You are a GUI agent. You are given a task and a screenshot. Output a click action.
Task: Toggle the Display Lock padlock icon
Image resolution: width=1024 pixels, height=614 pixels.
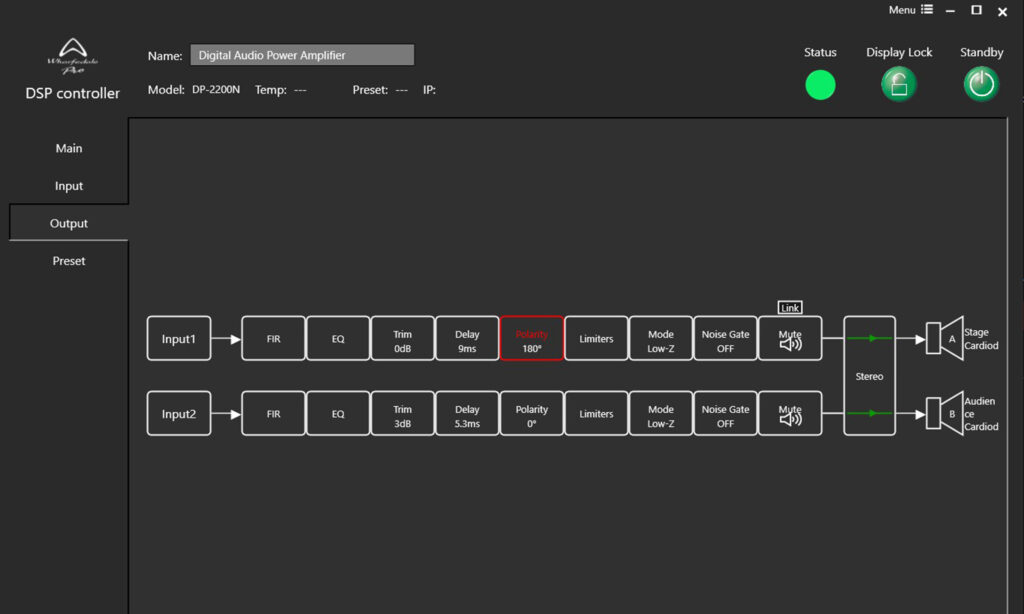(898, 85)
